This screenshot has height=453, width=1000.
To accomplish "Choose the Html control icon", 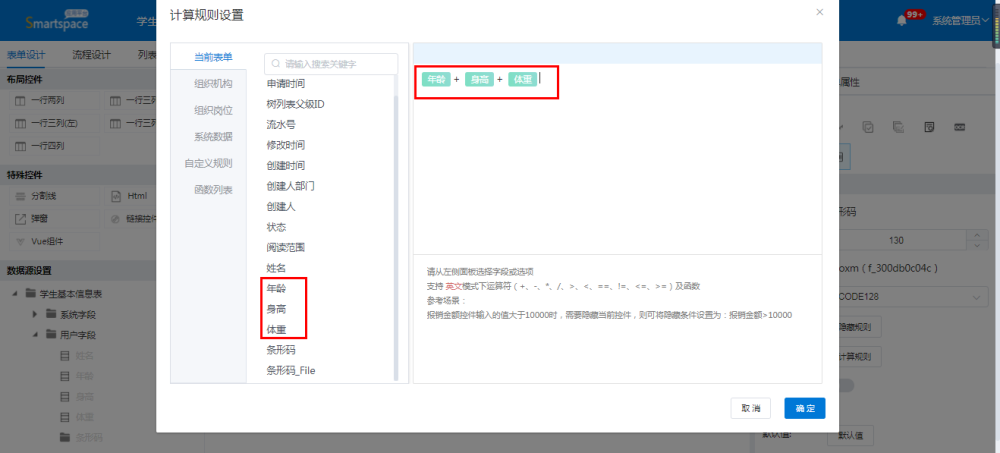I will 115,196.
